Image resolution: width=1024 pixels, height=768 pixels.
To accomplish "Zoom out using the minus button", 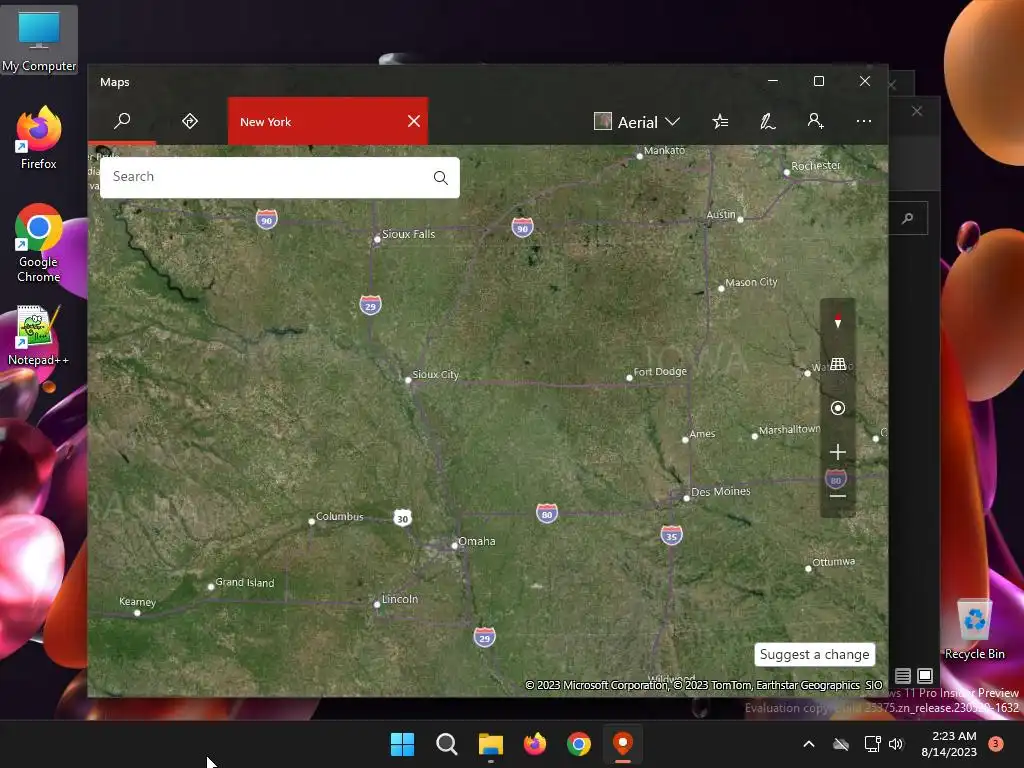I will pos(838,496).
